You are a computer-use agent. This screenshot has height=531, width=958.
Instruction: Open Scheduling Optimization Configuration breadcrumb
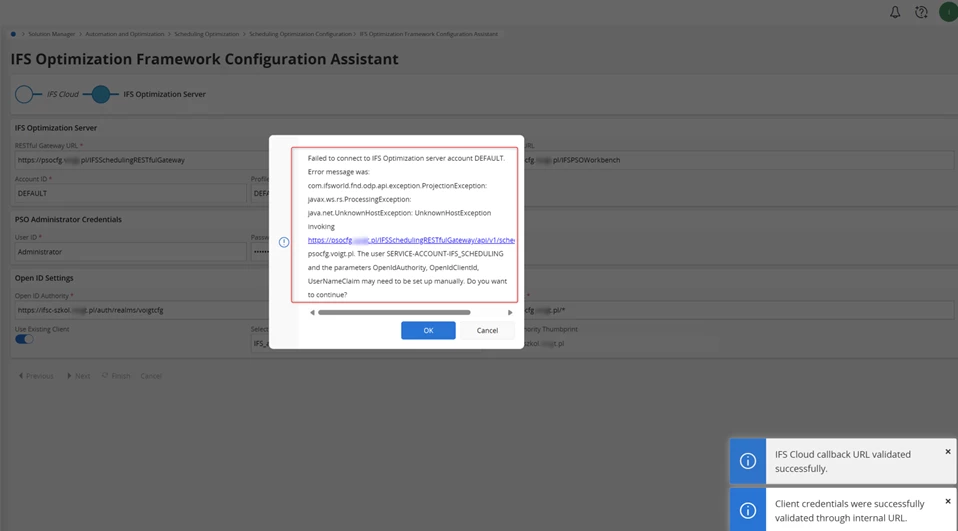tap(300, 34)
